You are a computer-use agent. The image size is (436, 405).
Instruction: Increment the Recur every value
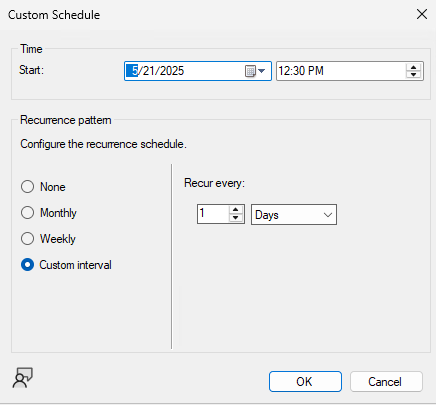tap(236, 210)
